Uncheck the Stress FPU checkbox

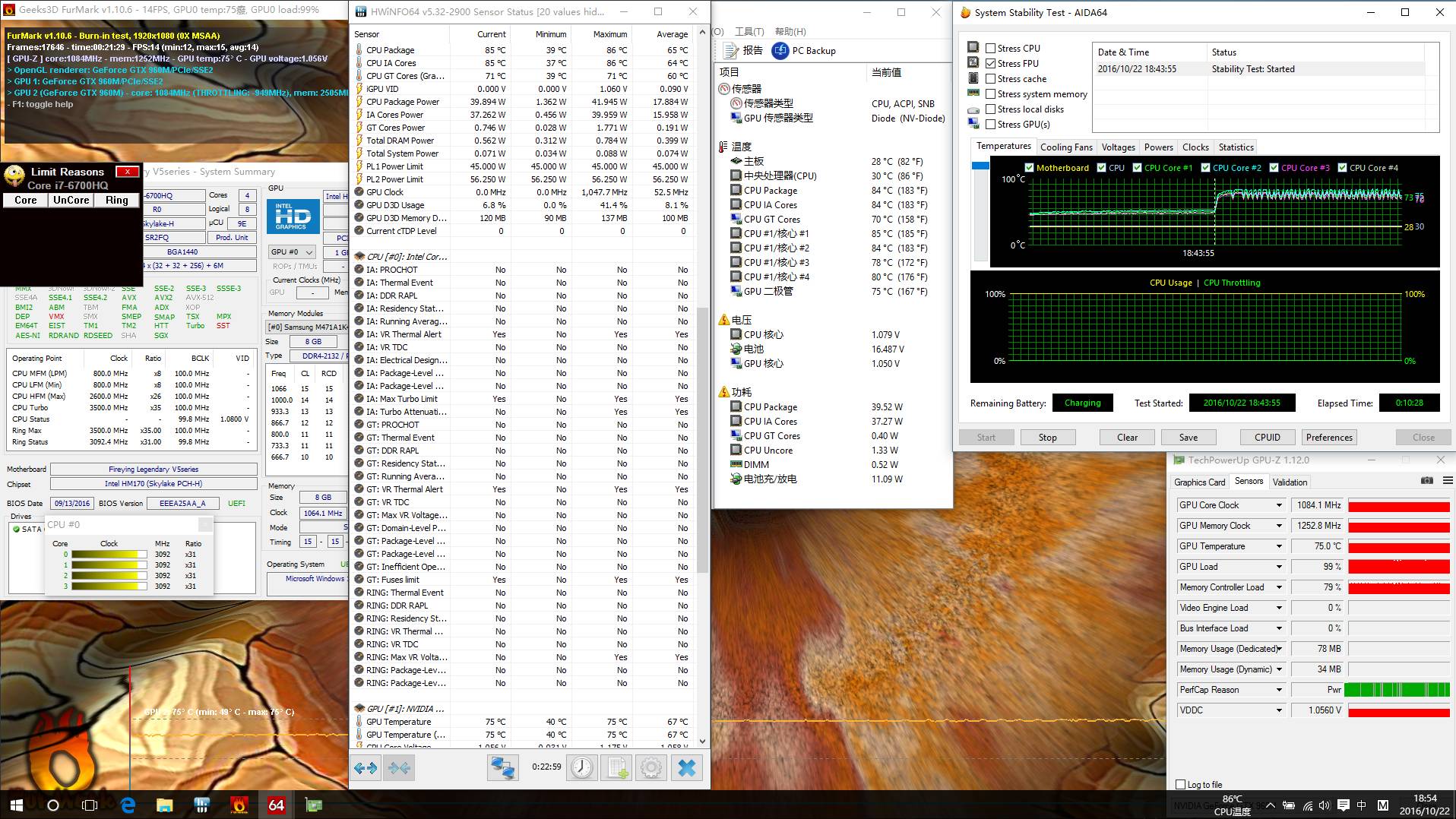tap(990, 63)
